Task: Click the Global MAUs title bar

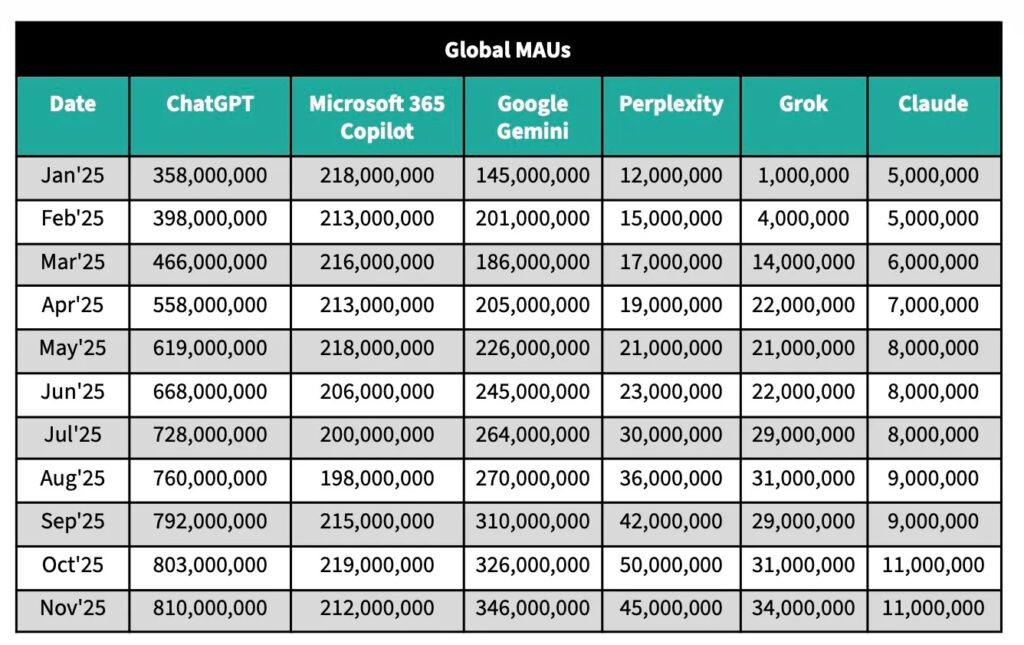Action: tap(508, 50)
